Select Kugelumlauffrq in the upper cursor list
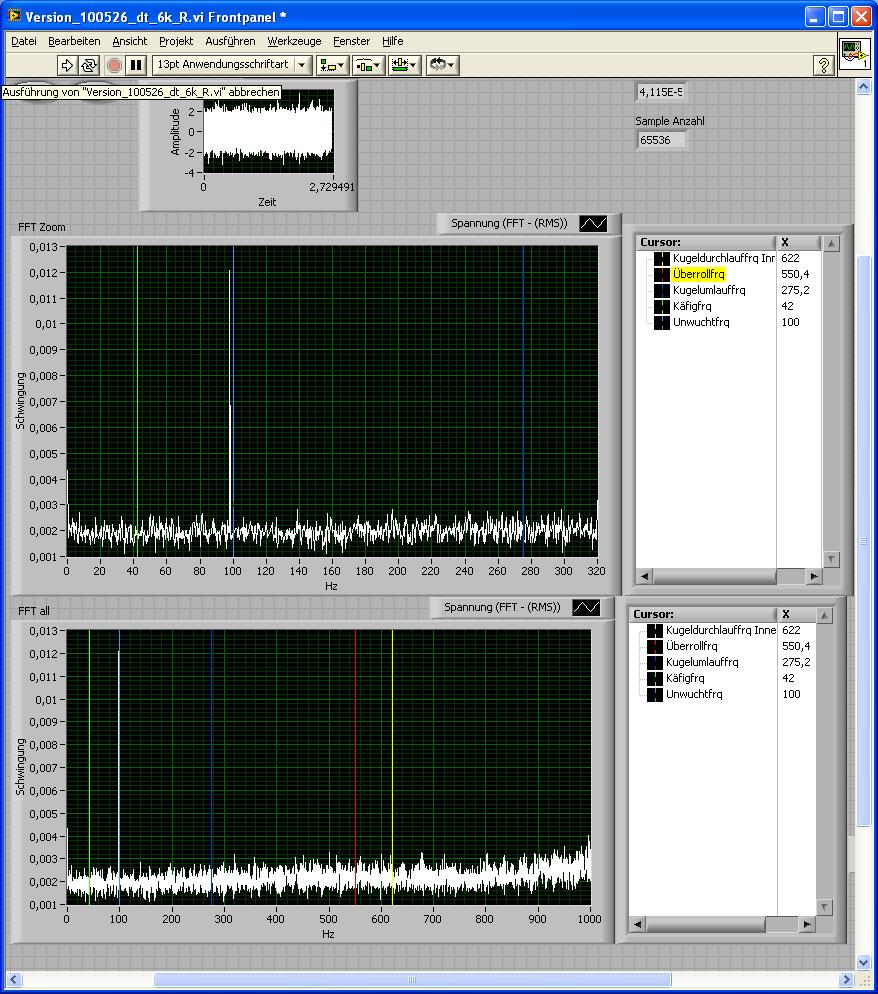 click(x=708, y=290)
